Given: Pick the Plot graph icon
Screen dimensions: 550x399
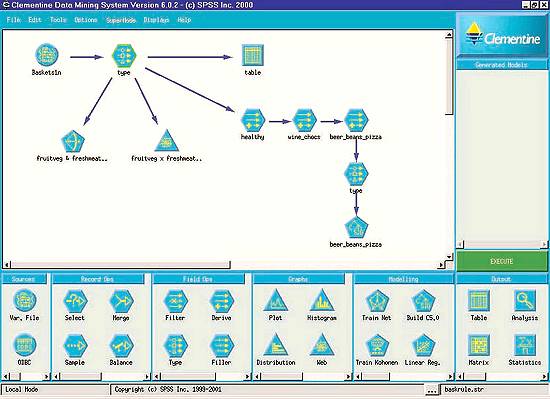Looking at the screenshot, I should 276,300.
